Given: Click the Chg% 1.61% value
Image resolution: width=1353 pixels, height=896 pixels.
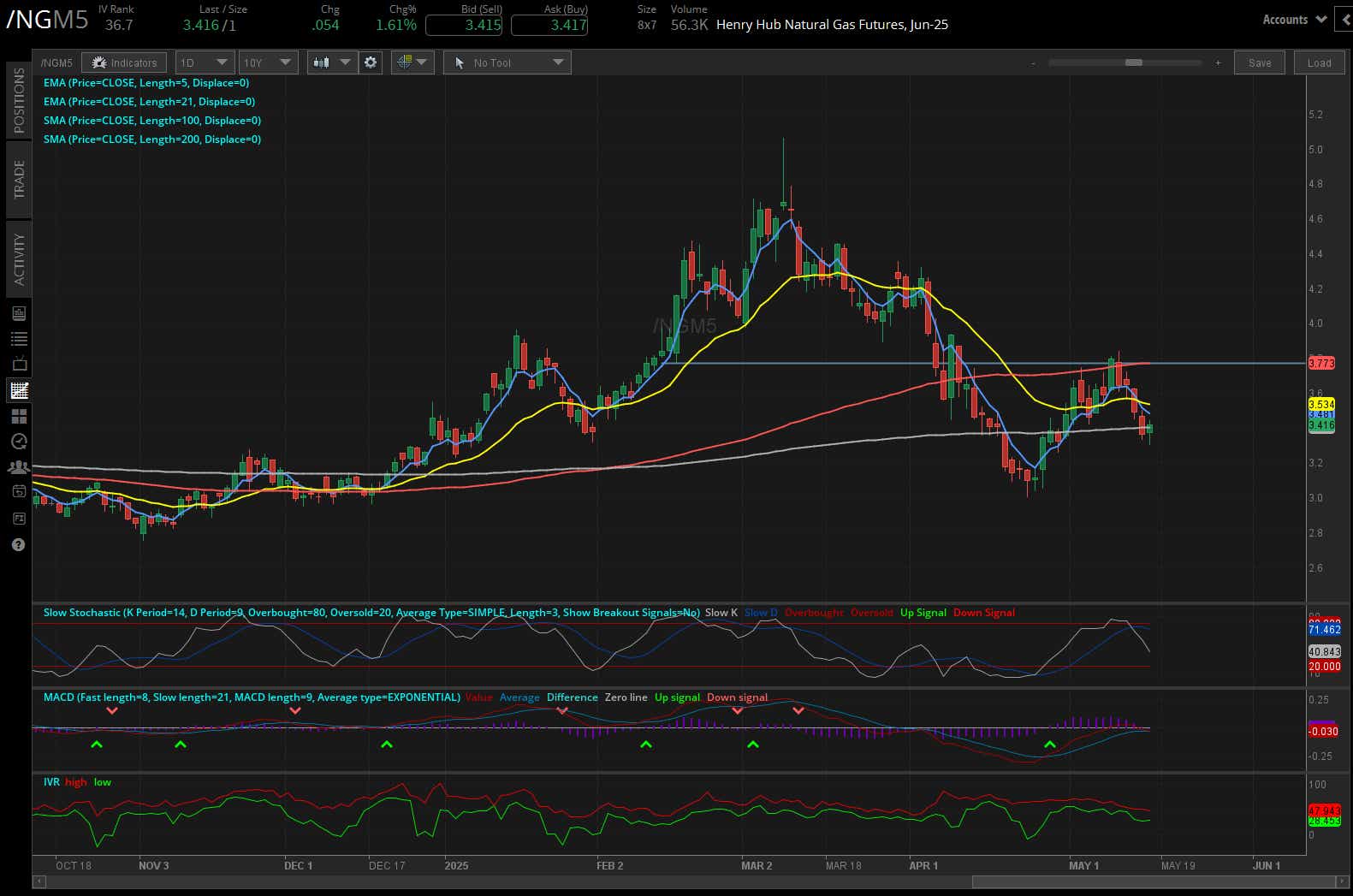Looking at the screenshot, I should (x=395, y=25).
